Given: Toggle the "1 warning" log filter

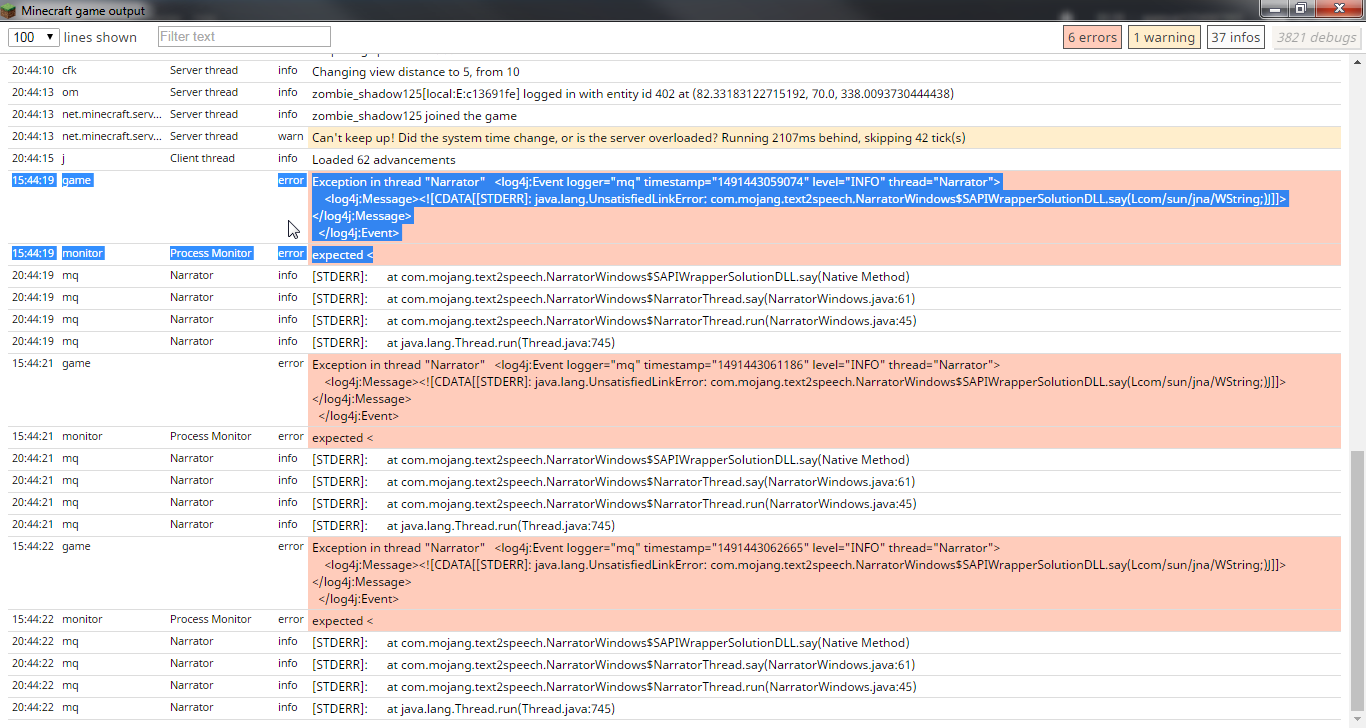Looking at the screenshot, I should [x=1162, y=37].
